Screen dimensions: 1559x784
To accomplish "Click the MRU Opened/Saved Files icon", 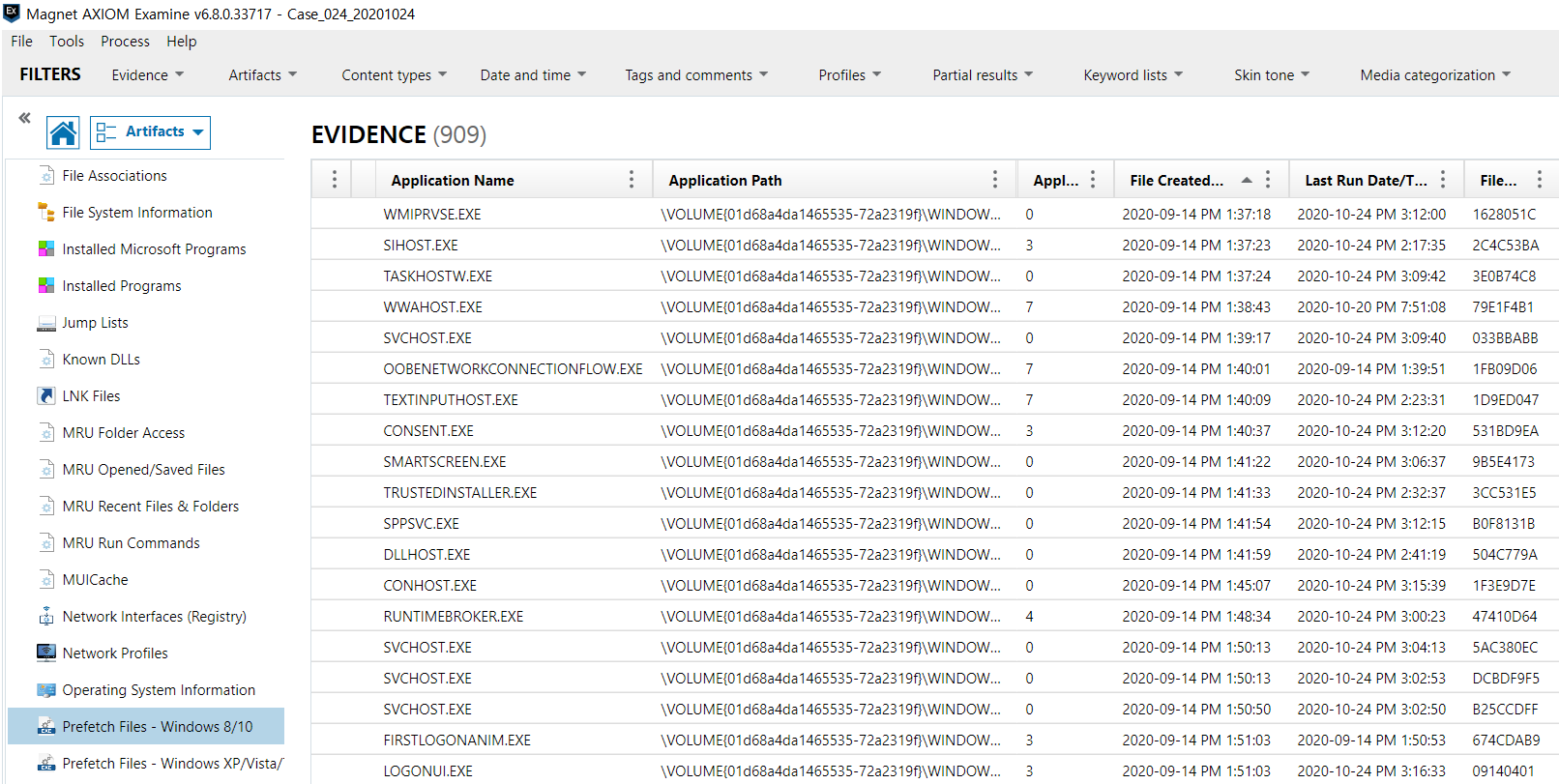I will tap(46, 469).
